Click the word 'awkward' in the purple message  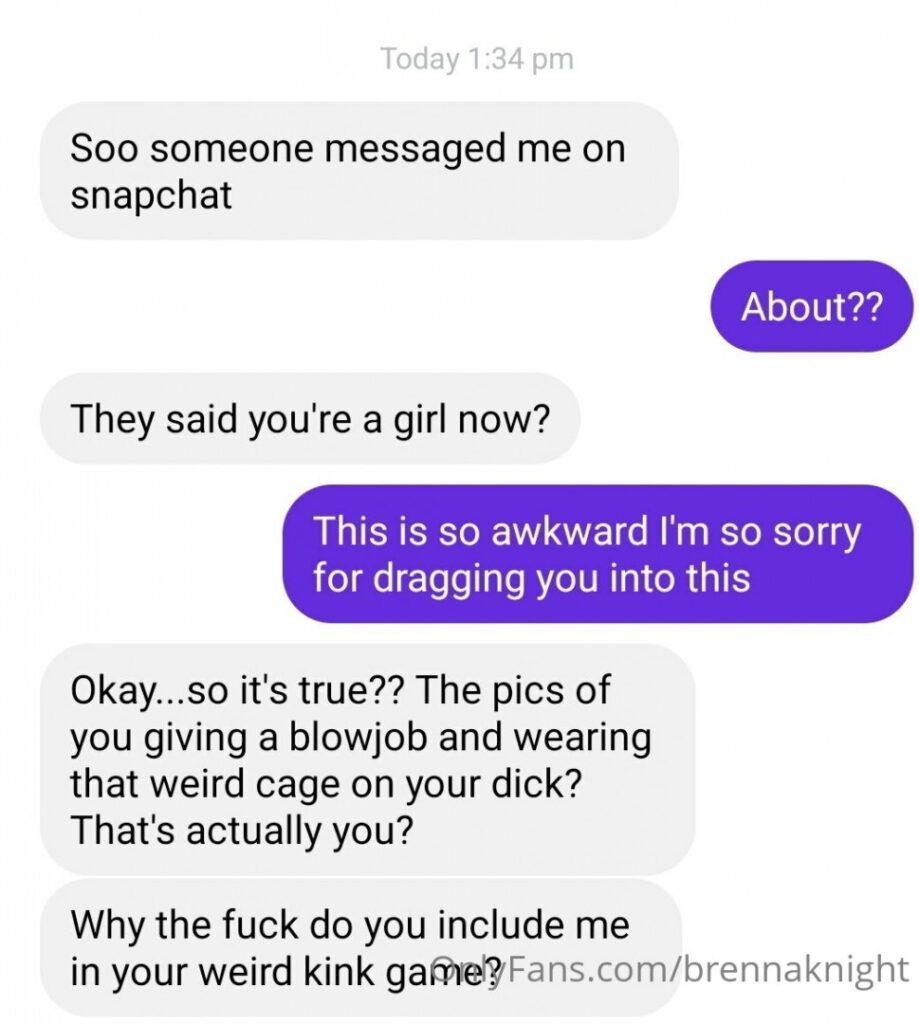[x=569, y=530]
